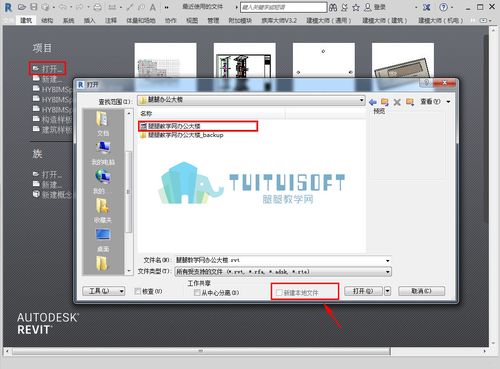
Task: Expand the quick access toolbar customize arrow
Action: coord(166,7)
